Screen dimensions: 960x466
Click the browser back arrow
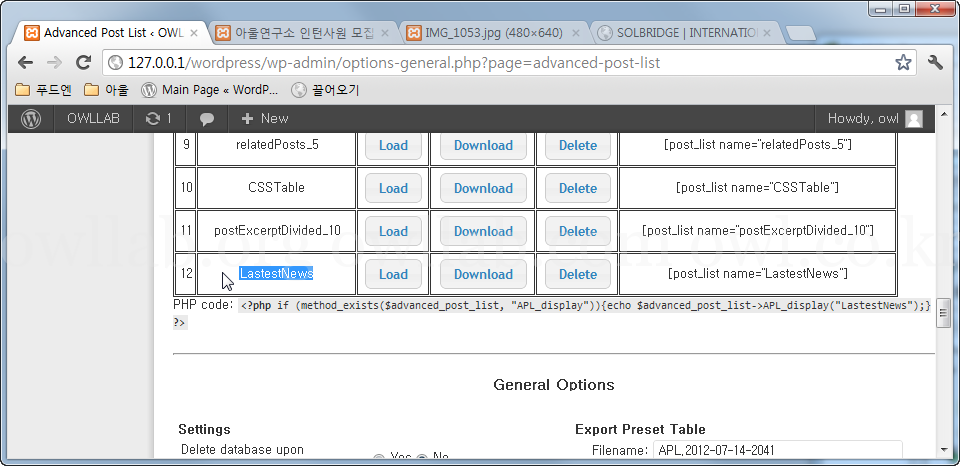click(x=24, y=62)
